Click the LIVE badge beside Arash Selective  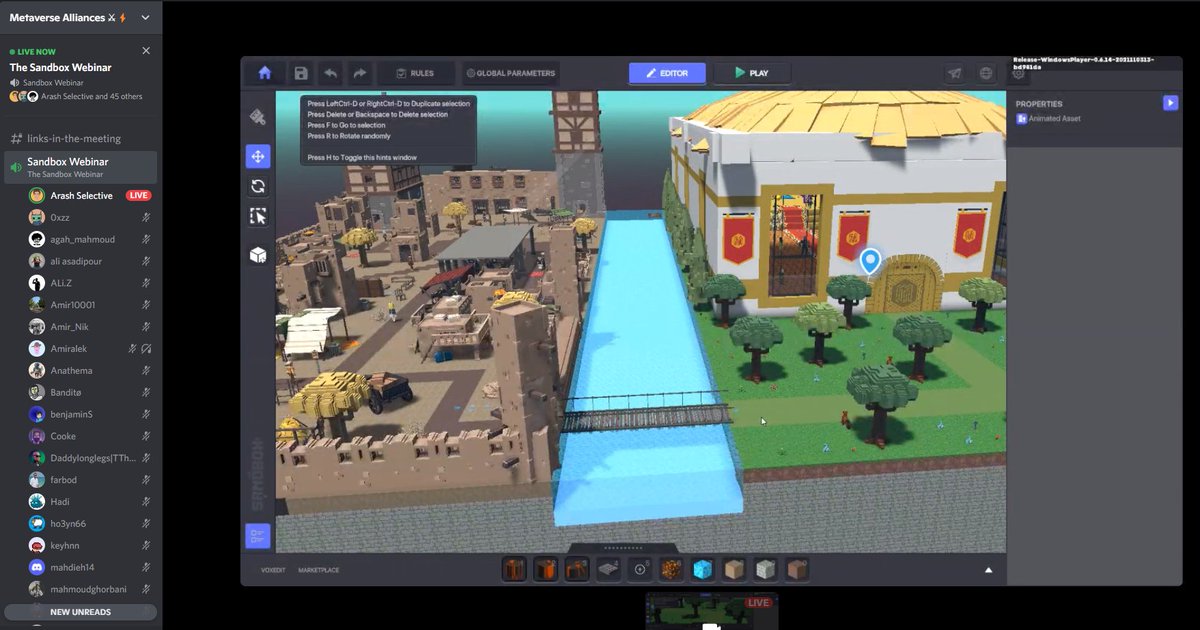click(x=139, y=195)
